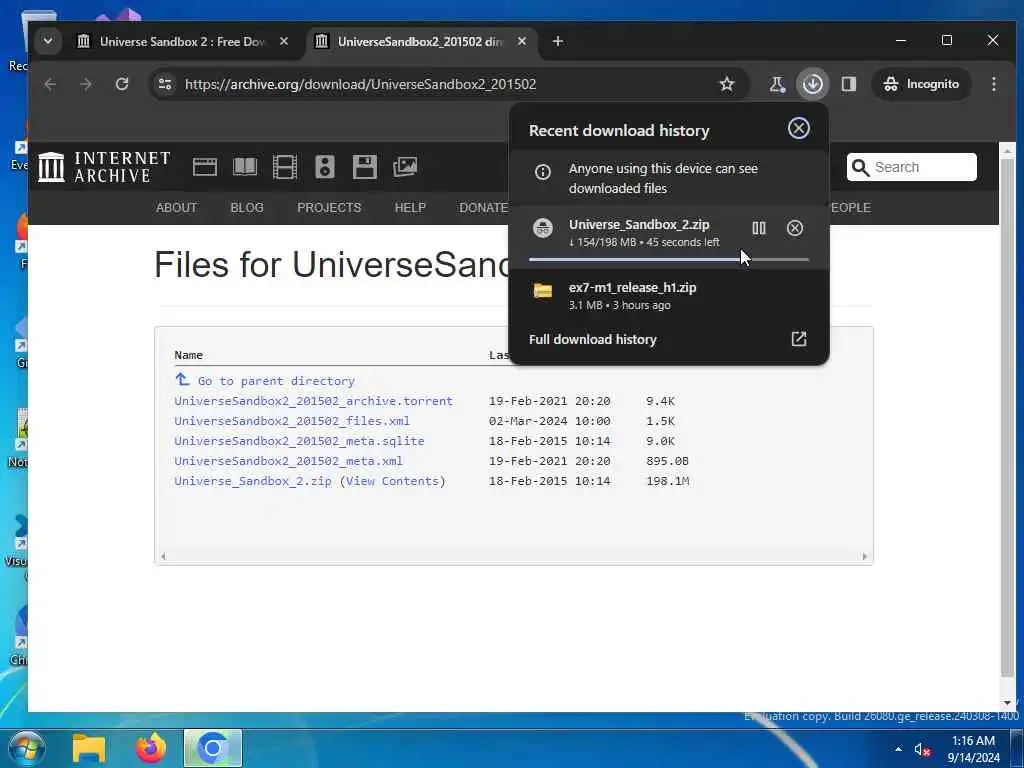Open the DONATE menu item

(x=483, y=208)
